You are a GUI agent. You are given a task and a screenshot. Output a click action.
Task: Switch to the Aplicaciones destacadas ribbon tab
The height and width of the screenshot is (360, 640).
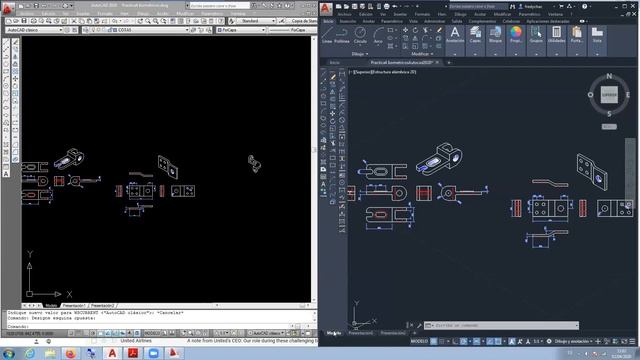[548, 21]
